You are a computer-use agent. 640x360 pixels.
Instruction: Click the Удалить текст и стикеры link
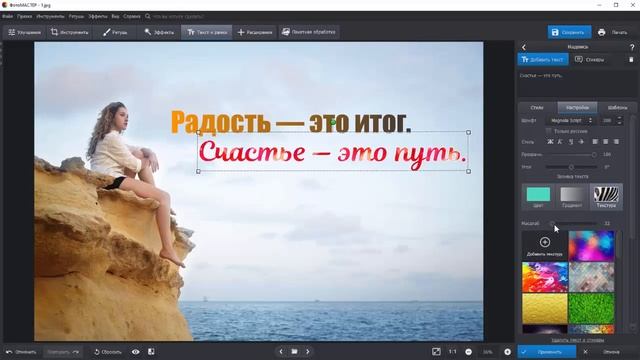point(578,340)
